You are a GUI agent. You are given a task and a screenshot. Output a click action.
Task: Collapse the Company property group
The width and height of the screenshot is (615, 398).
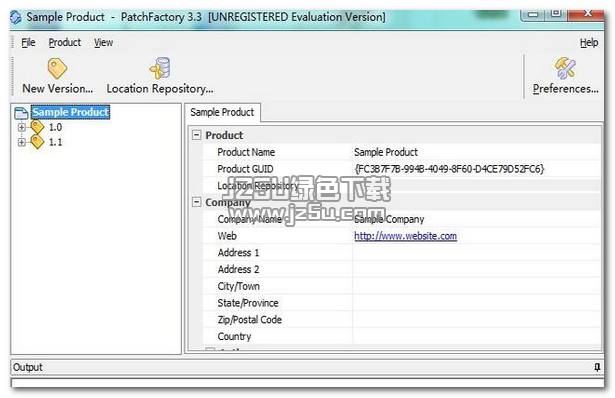197,202
